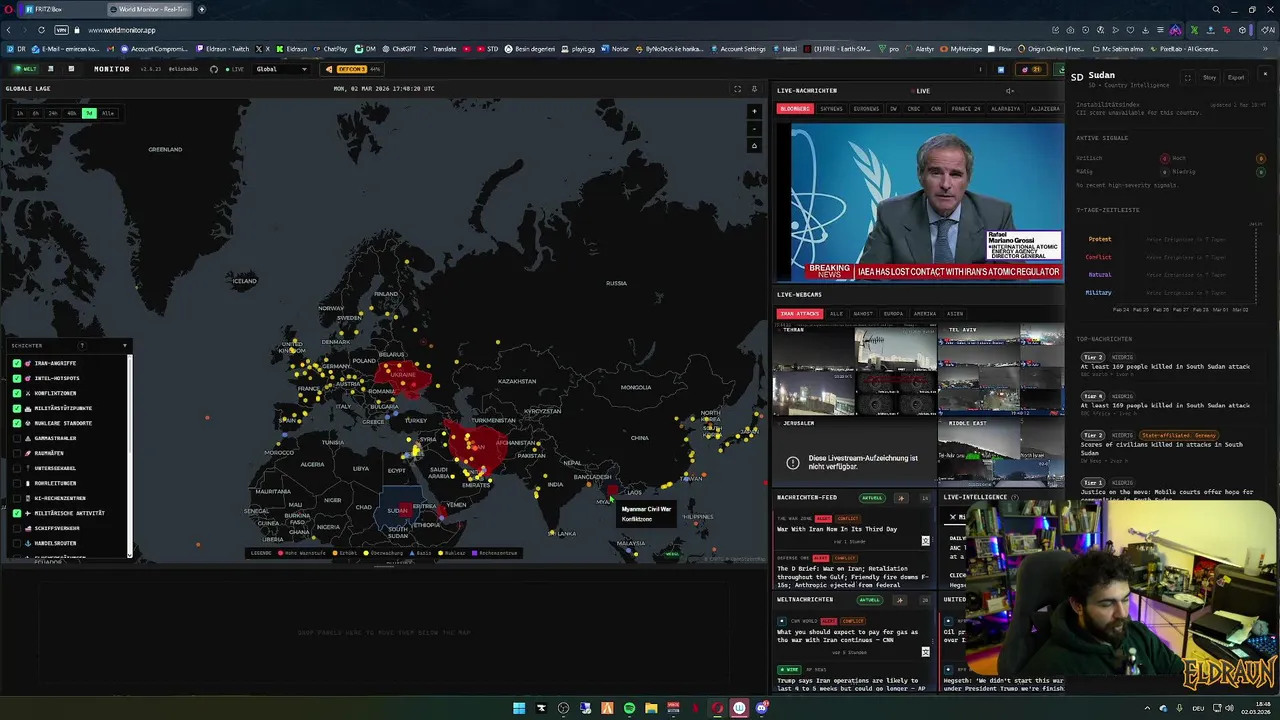Open a new browser tab with plus

pos(201,9)
